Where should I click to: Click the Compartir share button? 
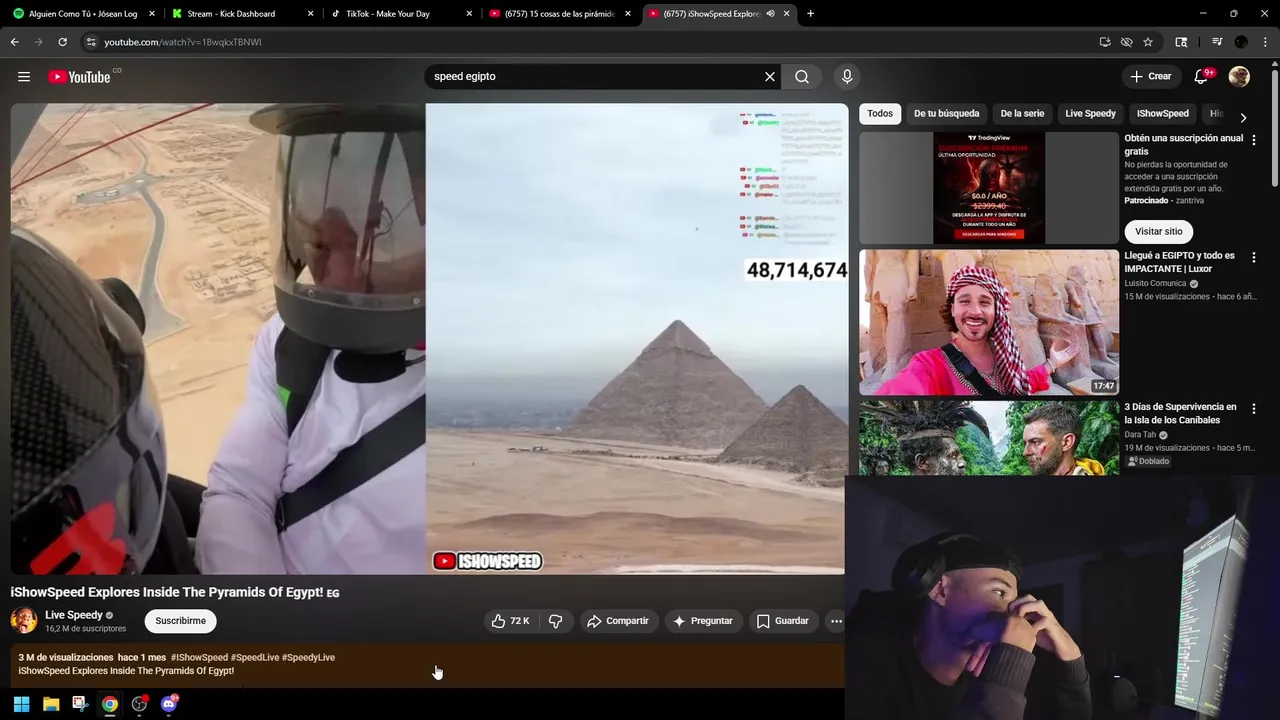click(x=618, y=621)
